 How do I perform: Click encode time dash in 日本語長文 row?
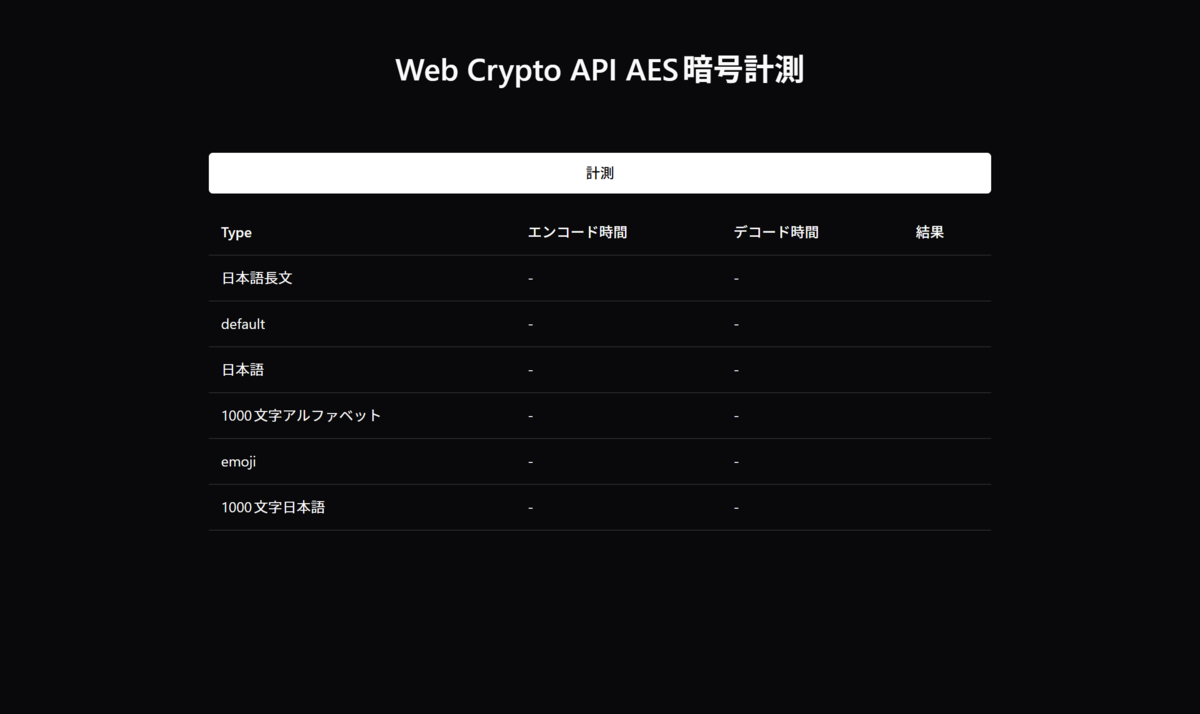pos(531,279)
